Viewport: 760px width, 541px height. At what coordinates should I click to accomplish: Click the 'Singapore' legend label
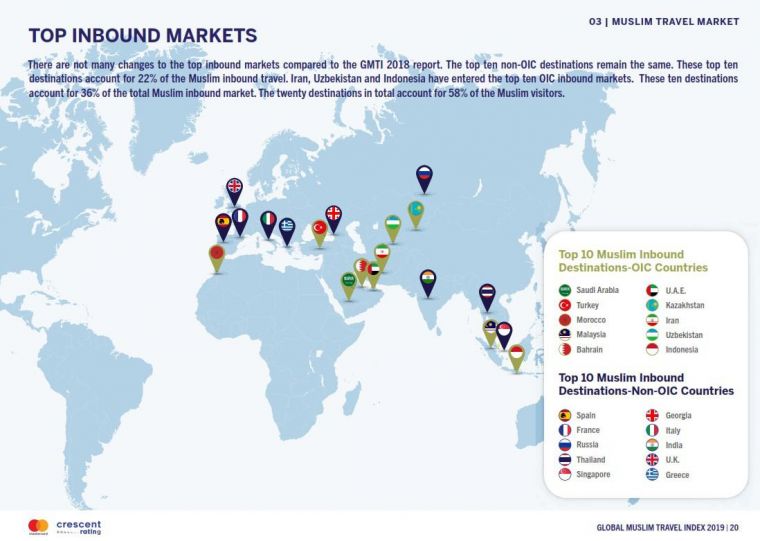click(593, 474)
